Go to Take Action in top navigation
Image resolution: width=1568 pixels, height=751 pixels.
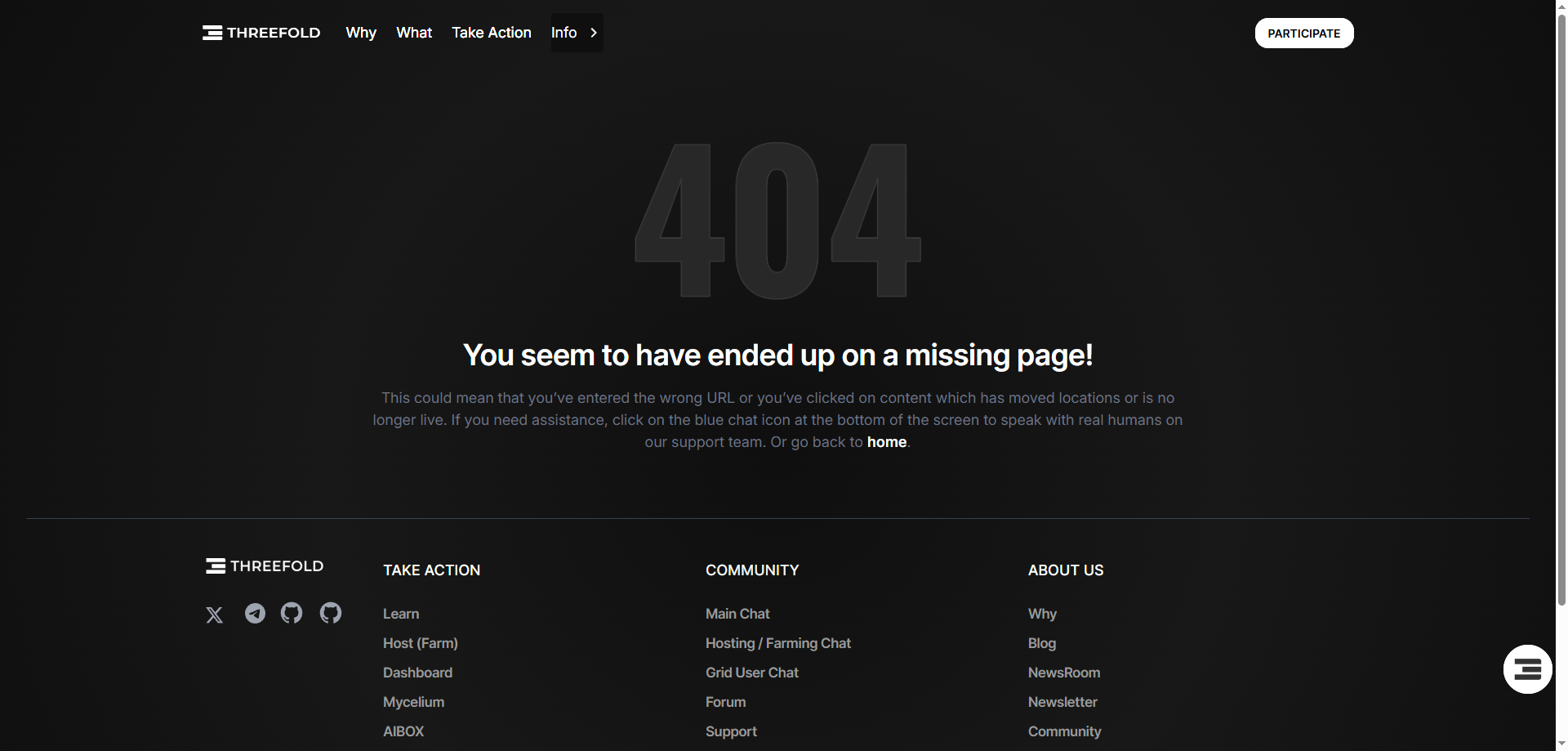pyautogui.click(x=492, y=33)
